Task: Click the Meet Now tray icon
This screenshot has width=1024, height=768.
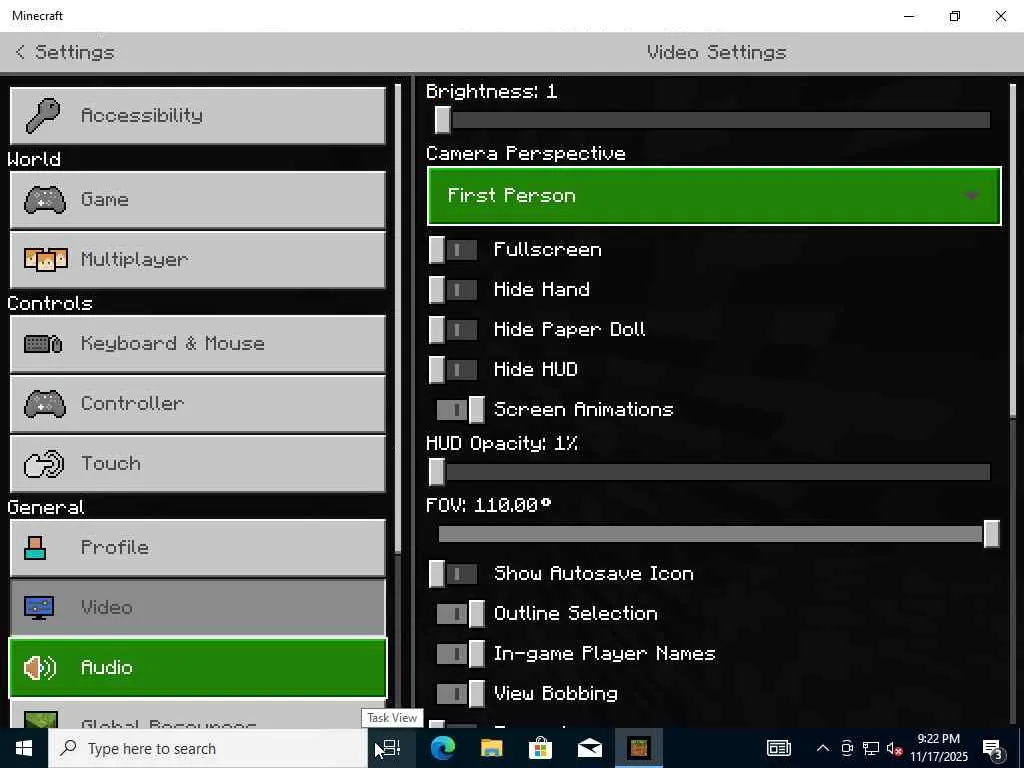Action: pyautogui.click(x=847, y=748)
